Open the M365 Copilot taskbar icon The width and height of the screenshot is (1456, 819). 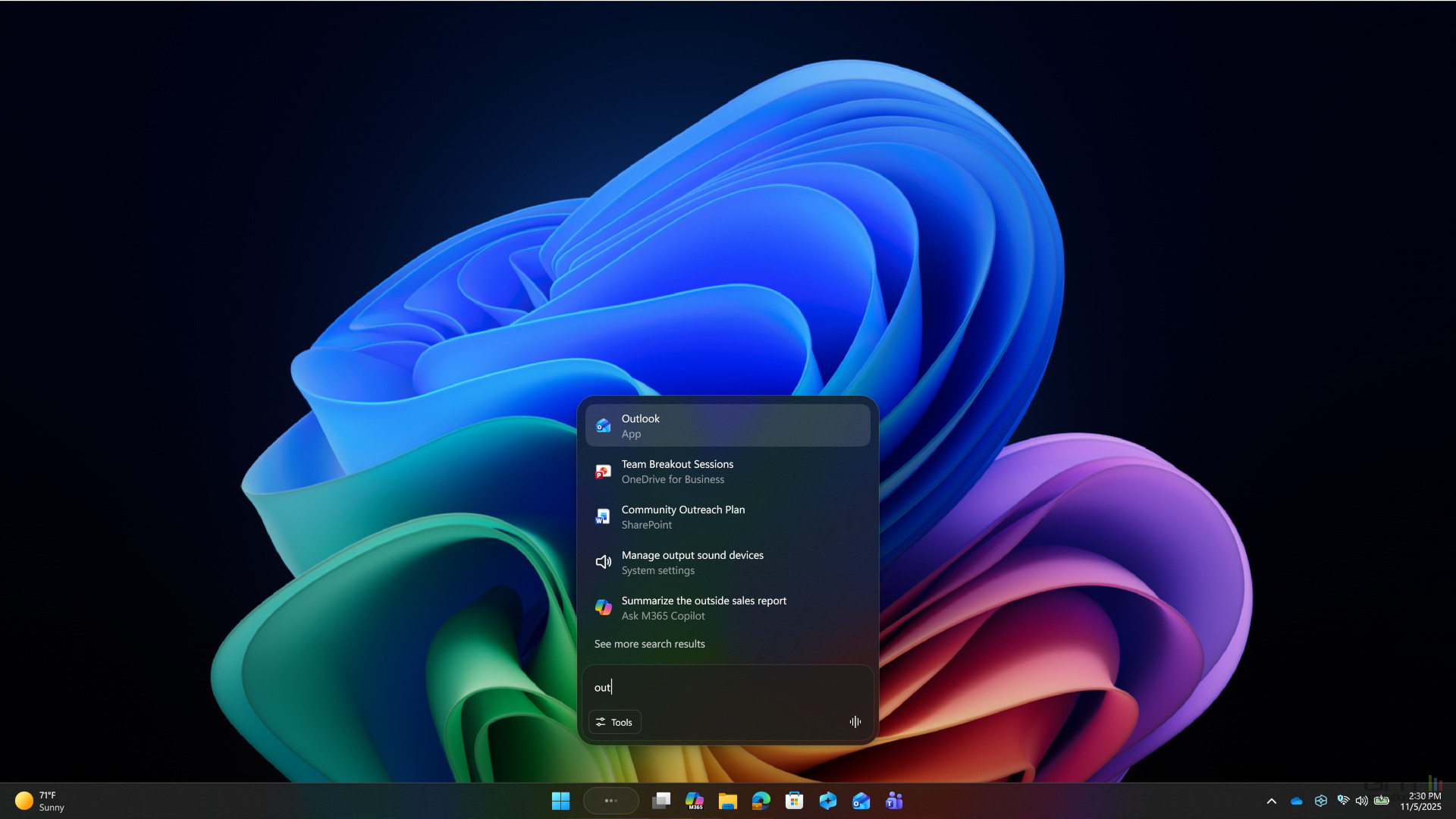coord(695,800)
